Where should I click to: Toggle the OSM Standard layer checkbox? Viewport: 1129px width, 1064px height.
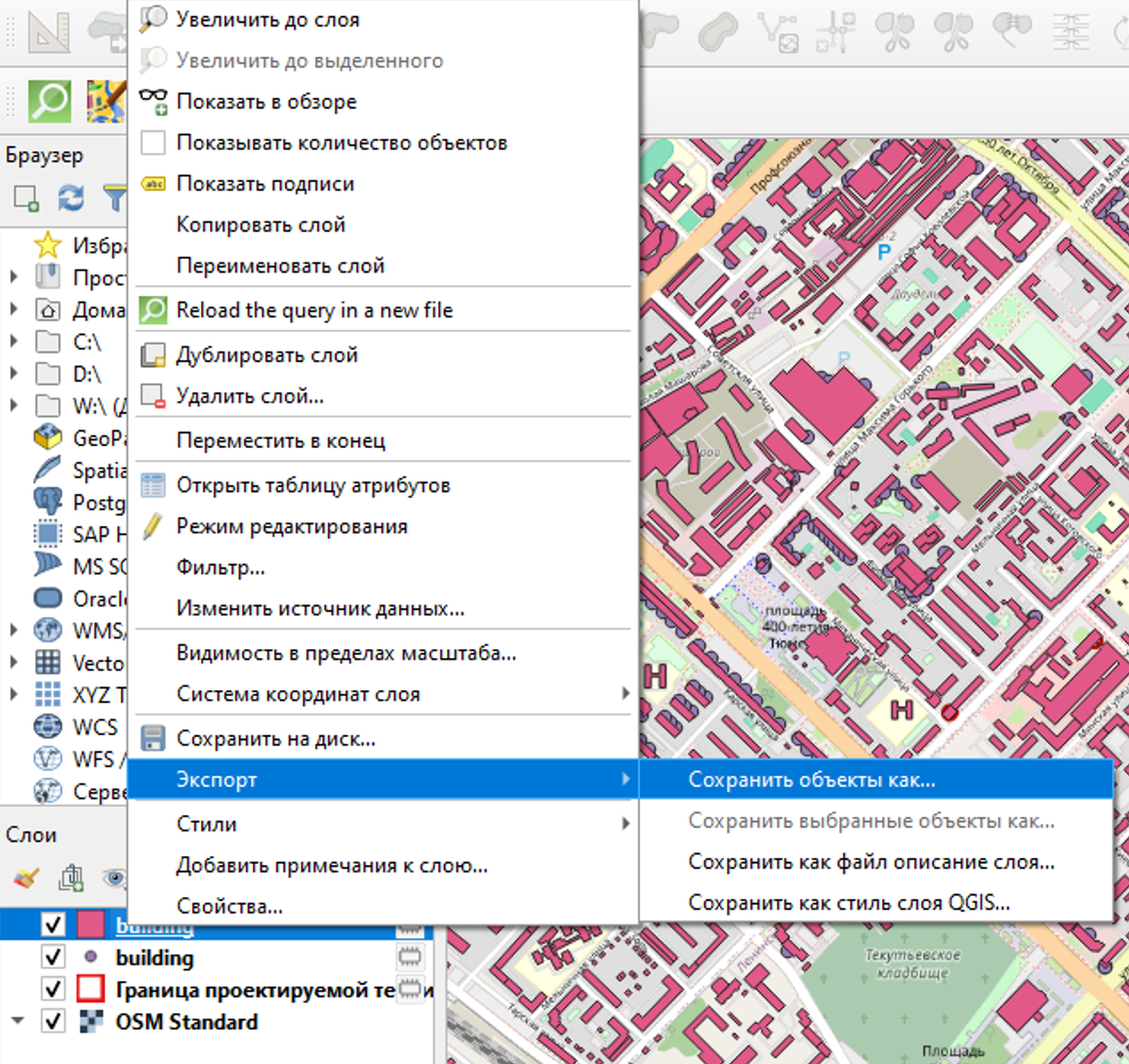(x=53, y=1022)
